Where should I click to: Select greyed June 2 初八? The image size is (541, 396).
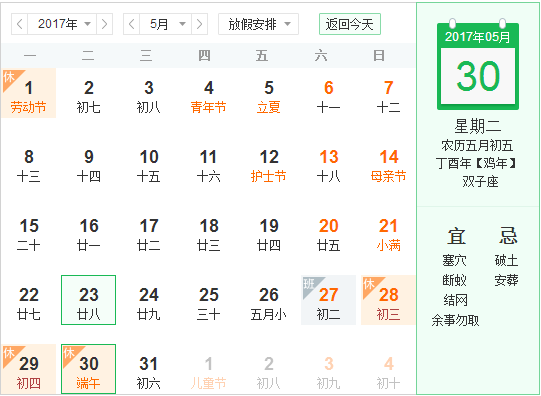(x=269, y=369)
